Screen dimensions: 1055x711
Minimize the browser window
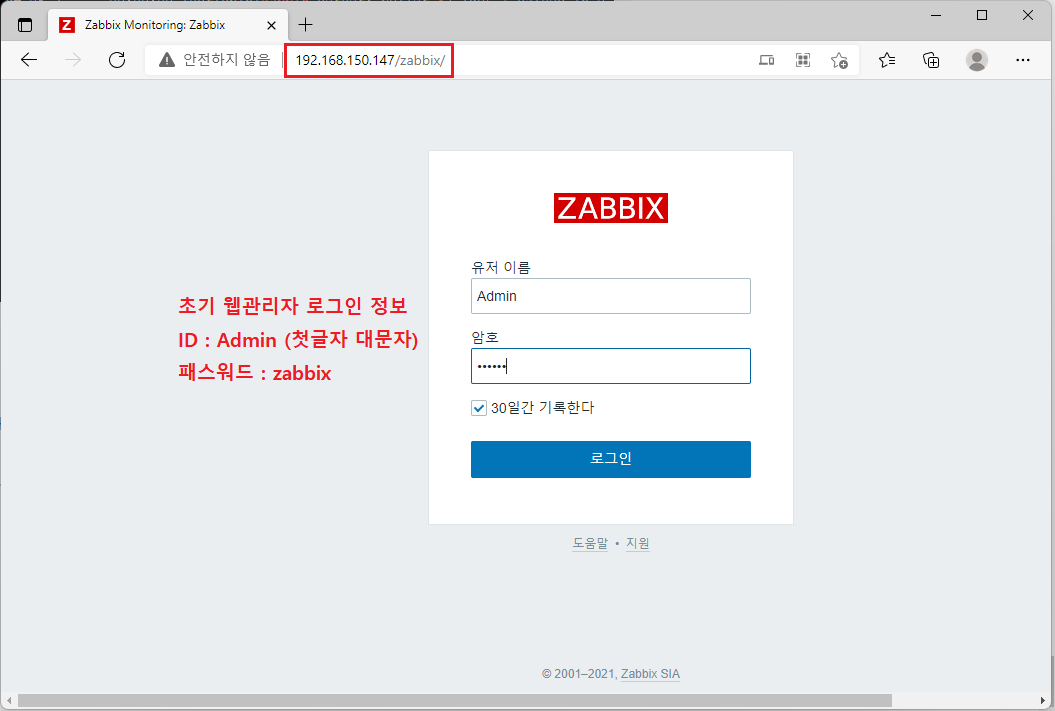coord(936,15)
